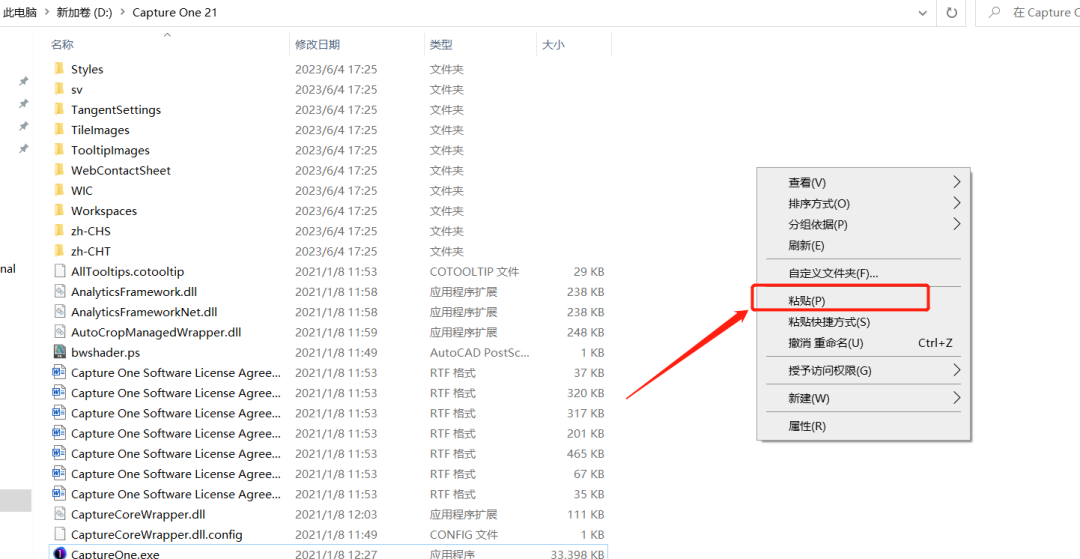Click the zh-CHT folder icon

(59, 251)
